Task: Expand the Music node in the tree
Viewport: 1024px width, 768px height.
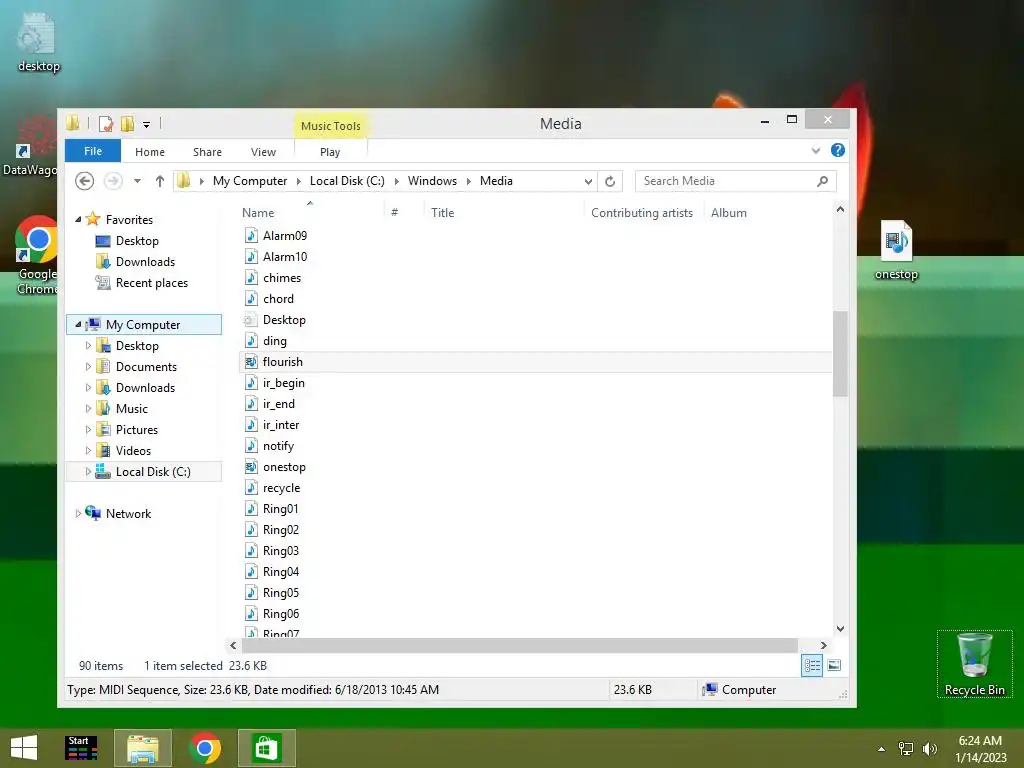Action: pyautogui.click(x=88, y=408)
